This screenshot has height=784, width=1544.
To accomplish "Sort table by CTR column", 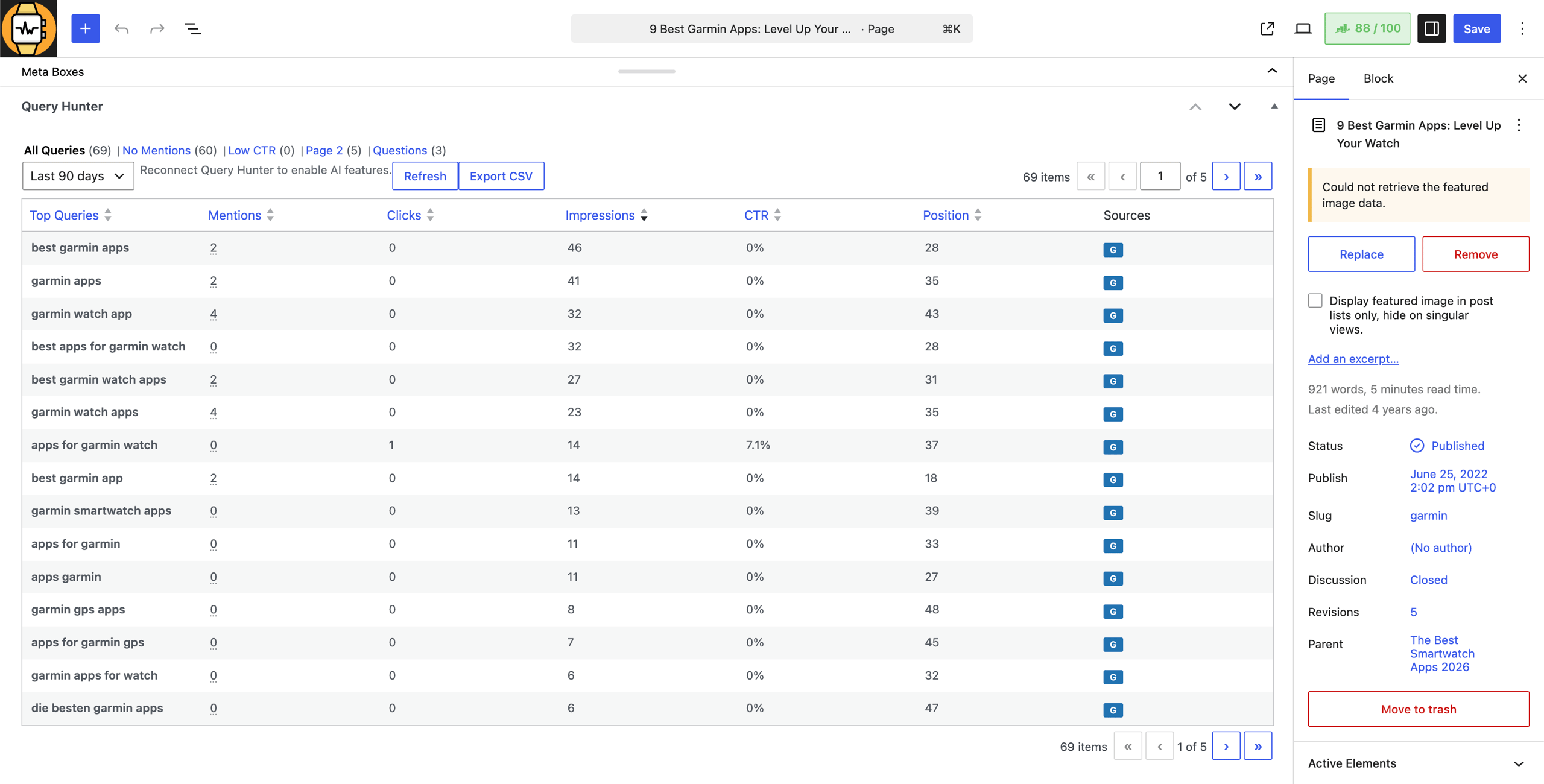I will point(762,215).
